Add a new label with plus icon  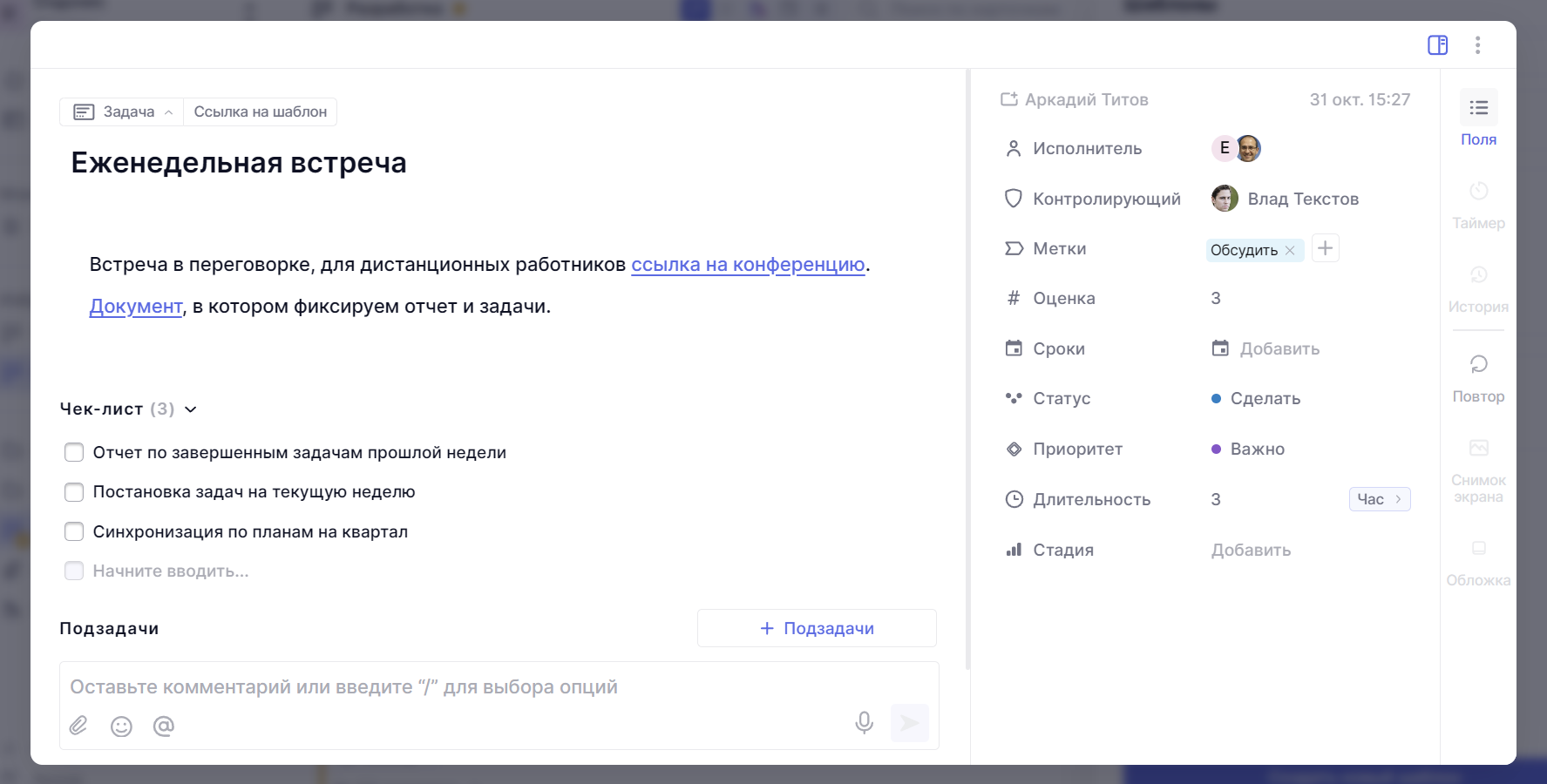click(1325, 248)
